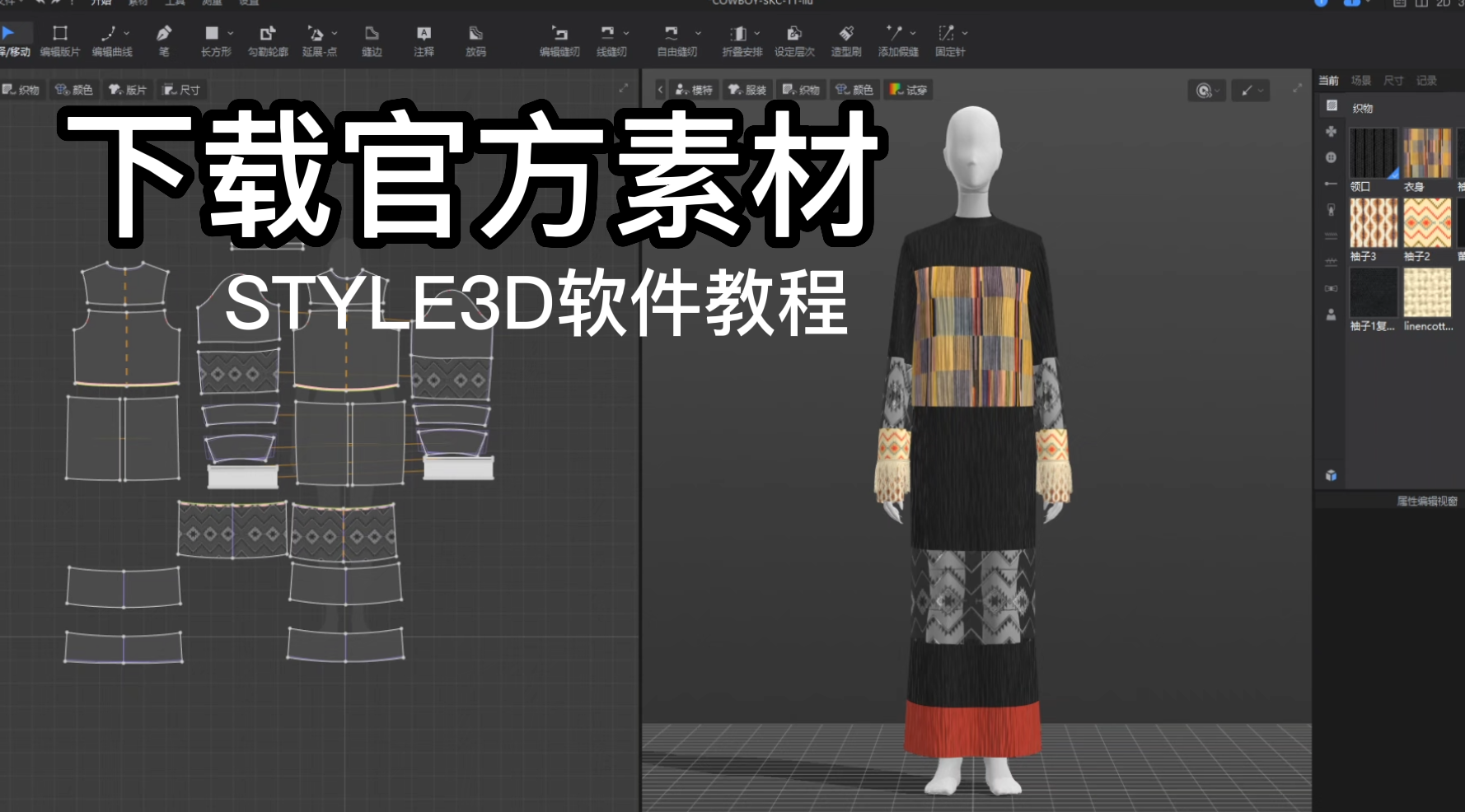1465x812 pixels.
Task: Toggle 织物 display in 3D window
Action: (801, 90)
